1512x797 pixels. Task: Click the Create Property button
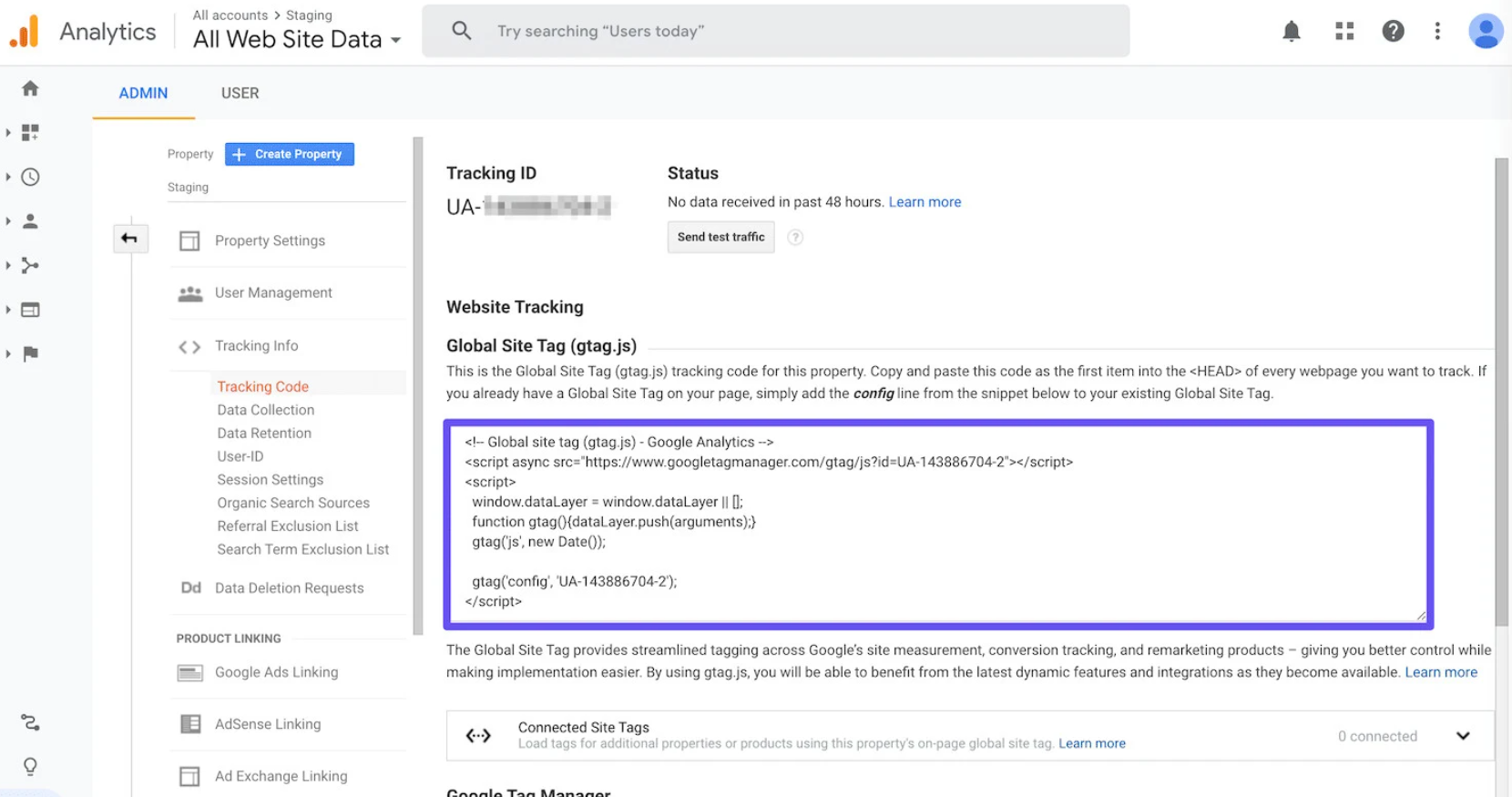(x=290, y=154)
